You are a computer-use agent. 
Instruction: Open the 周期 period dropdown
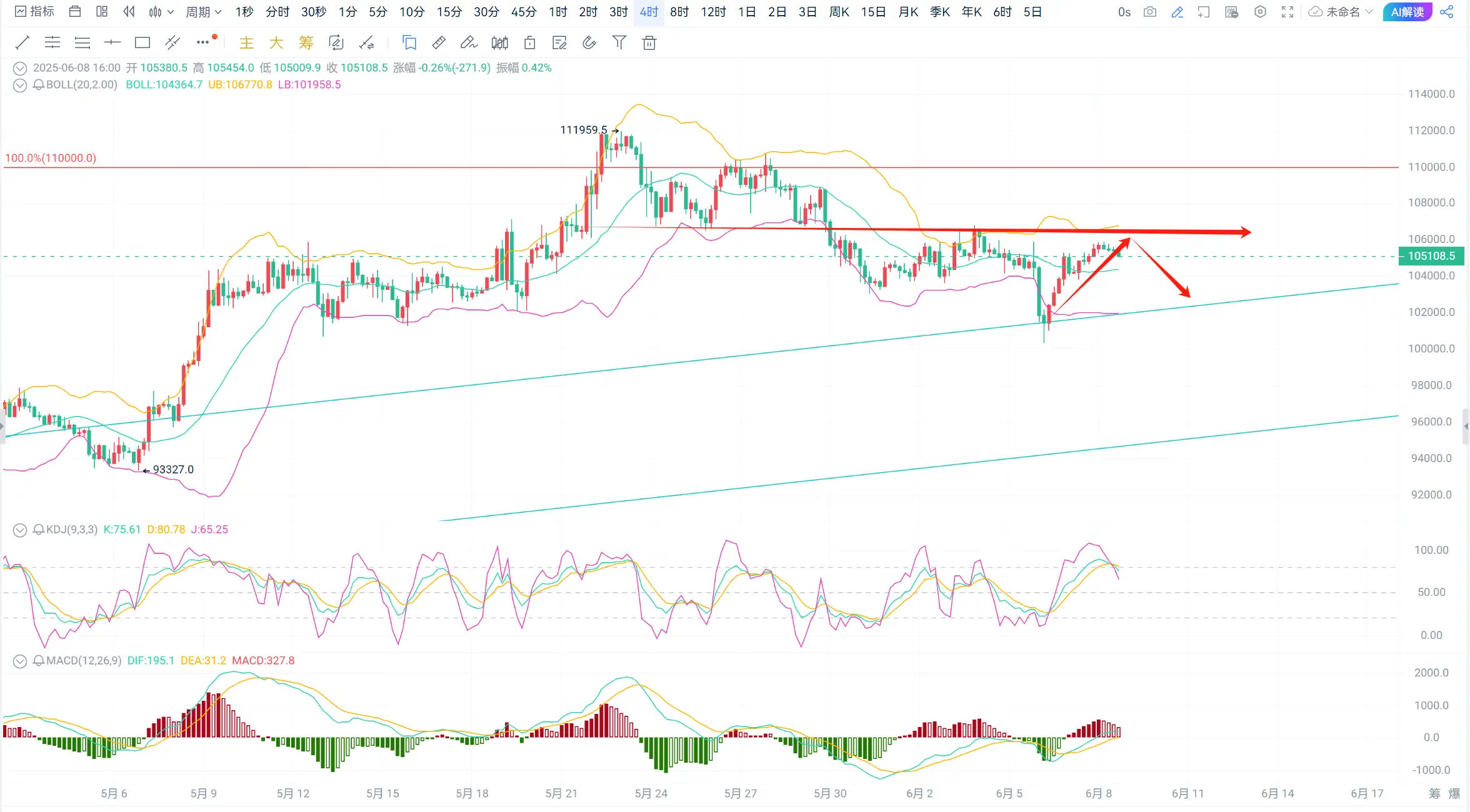pyautogui.click(x=203, y=12)
